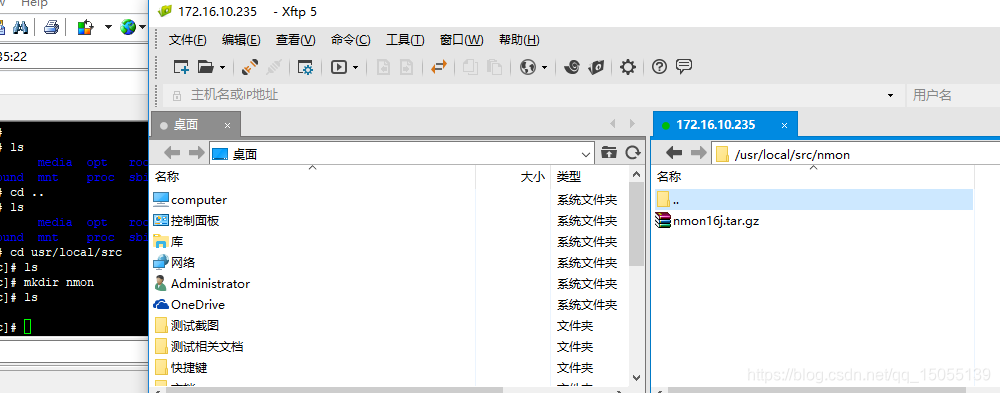This screenshot has height=393, width=1000.
Task: Refresh the local pane
Action: 633,152
